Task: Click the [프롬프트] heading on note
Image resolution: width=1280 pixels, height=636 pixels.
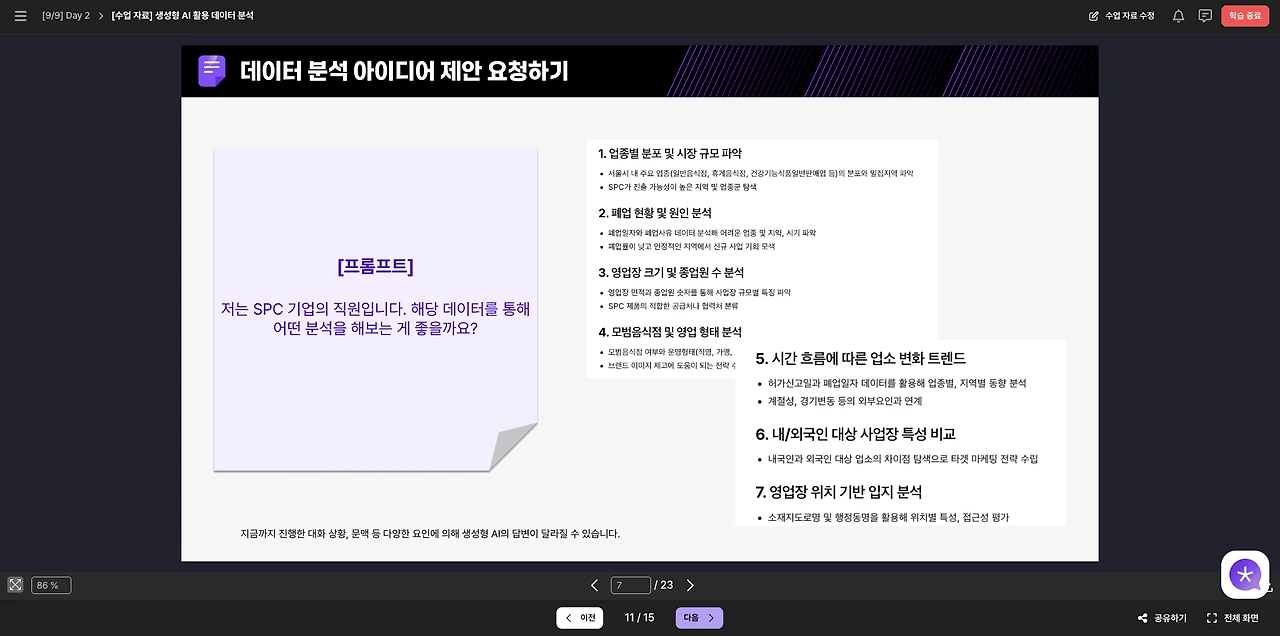Action: pyautogui.click(x=375, y=266)
